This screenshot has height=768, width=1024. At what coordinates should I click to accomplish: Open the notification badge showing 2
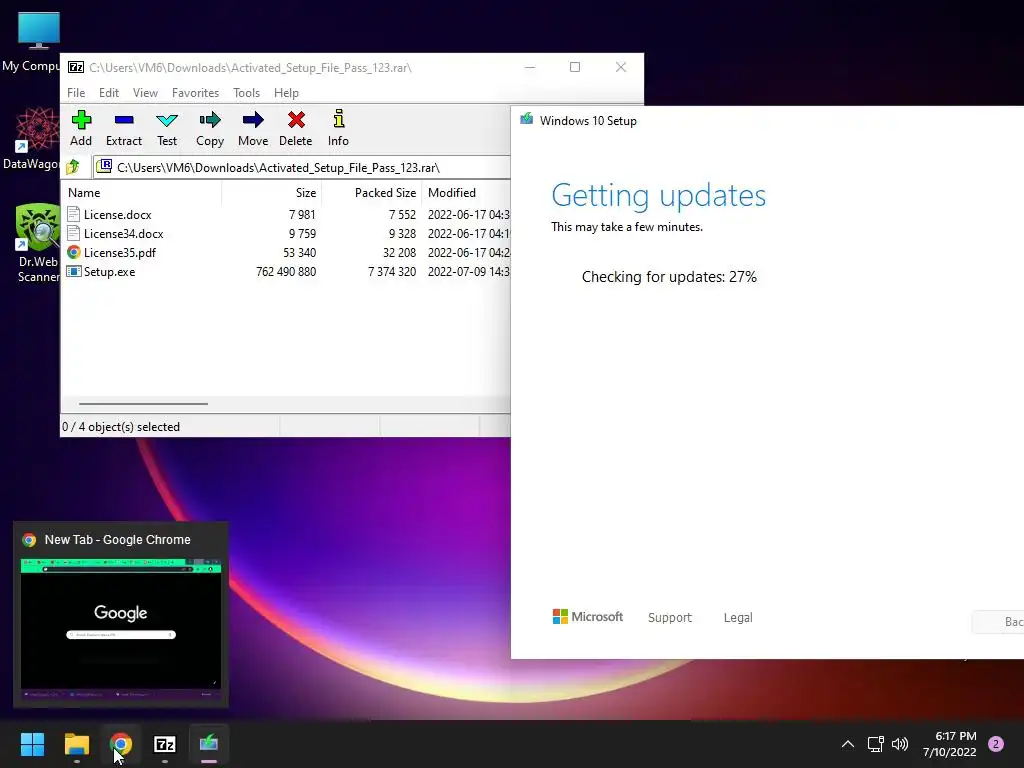point(996,744)
